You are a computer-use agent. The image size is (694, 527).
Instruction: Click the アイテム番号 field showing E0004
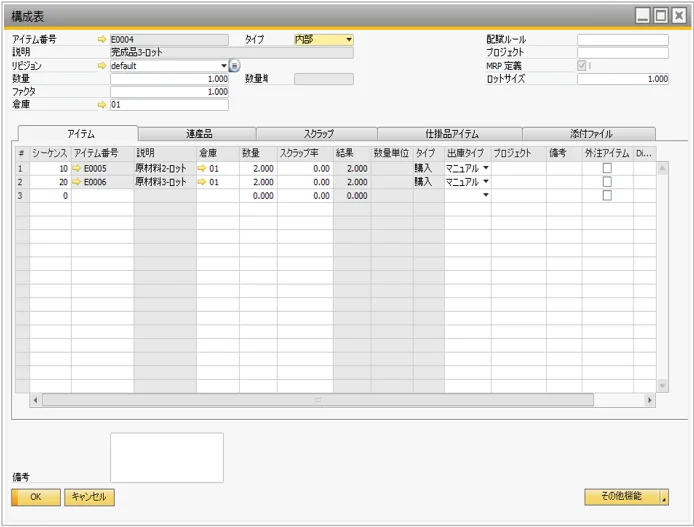pos(170,39)
